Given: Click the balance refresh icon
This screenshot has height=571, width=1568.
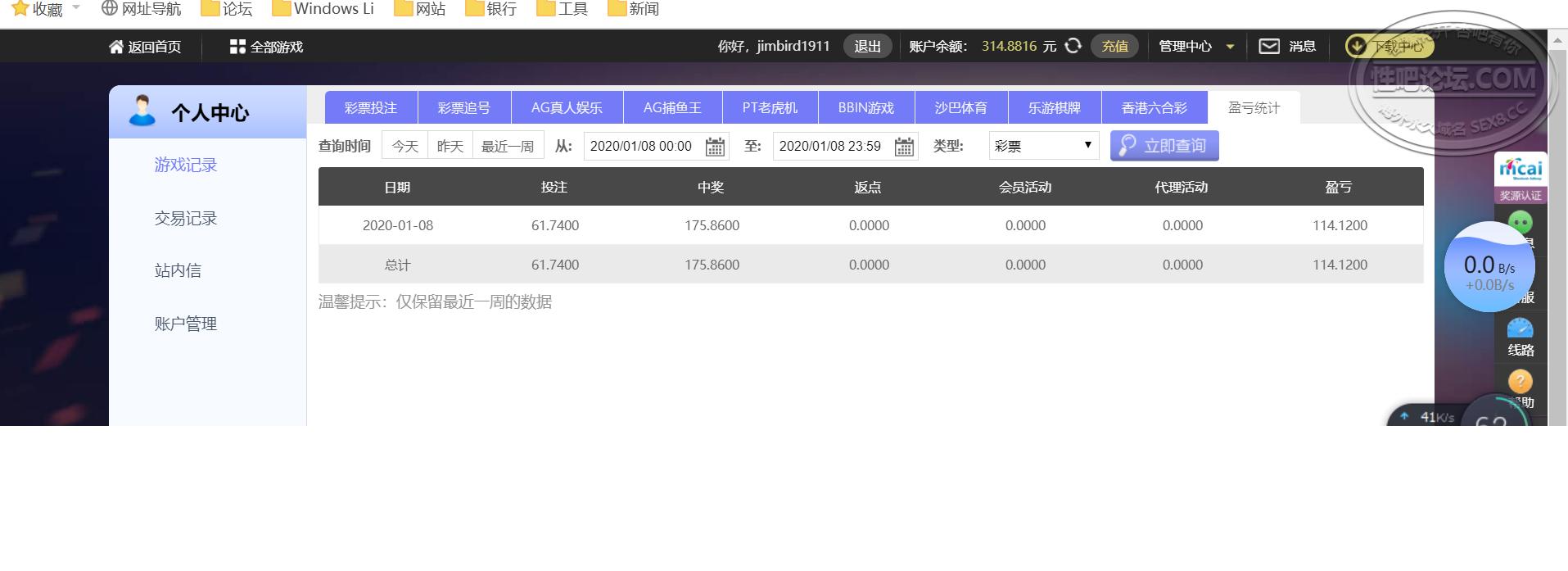Looking at the screenshot, I should (1073, 47).
